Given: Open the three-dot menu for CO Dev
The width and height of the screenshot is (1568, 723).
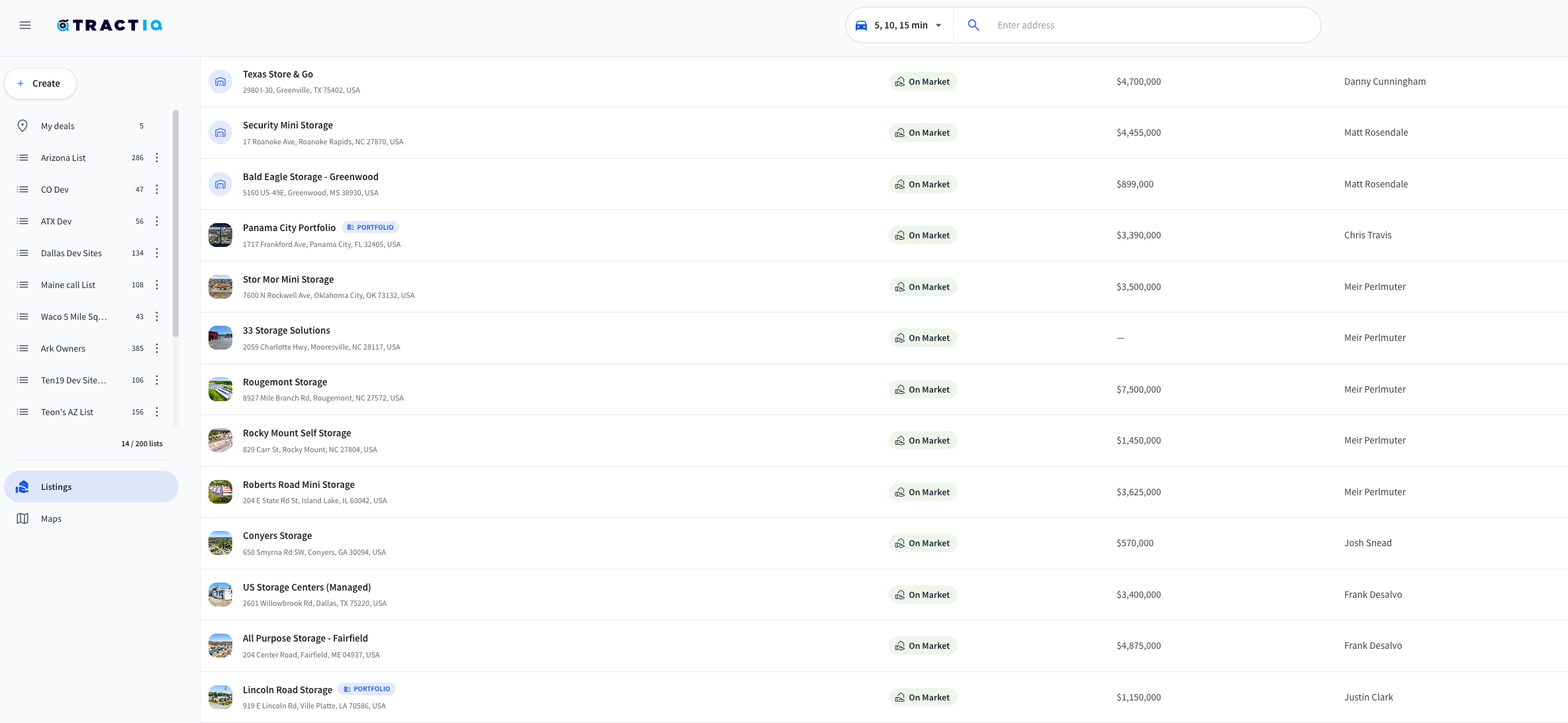Looking at the screenshot, I should point(157,189).
